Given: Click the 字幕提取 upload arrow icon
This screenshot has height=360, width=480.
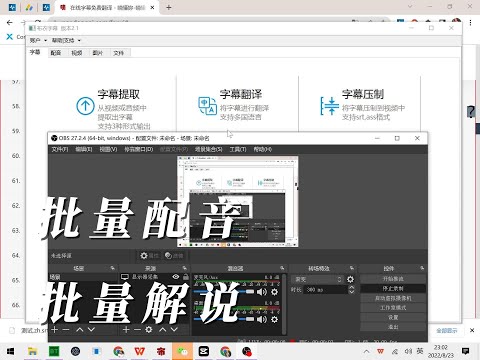Looking at the screenshot, I should pos(85,106).
